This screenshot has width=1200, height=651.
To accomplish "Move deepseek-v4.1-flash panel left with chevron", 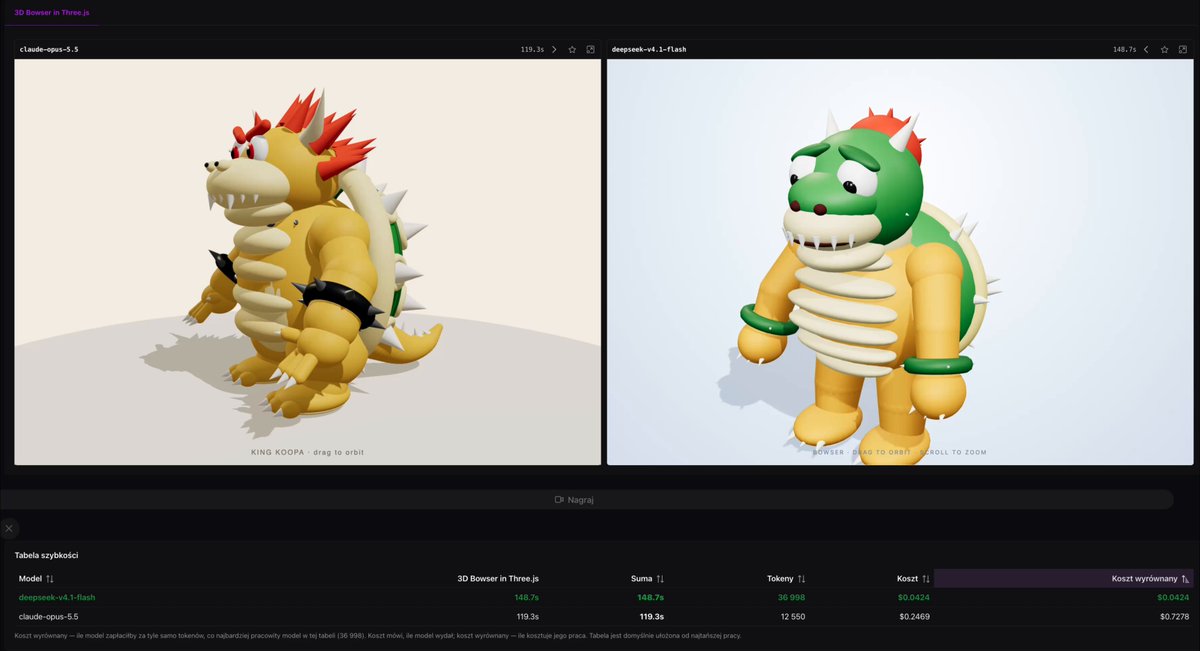I will 1146,49.
